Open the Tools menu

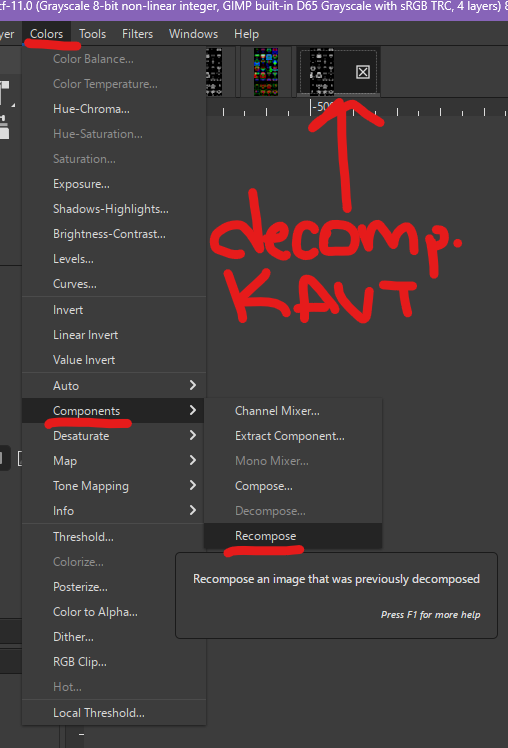(x=93, y=34)
